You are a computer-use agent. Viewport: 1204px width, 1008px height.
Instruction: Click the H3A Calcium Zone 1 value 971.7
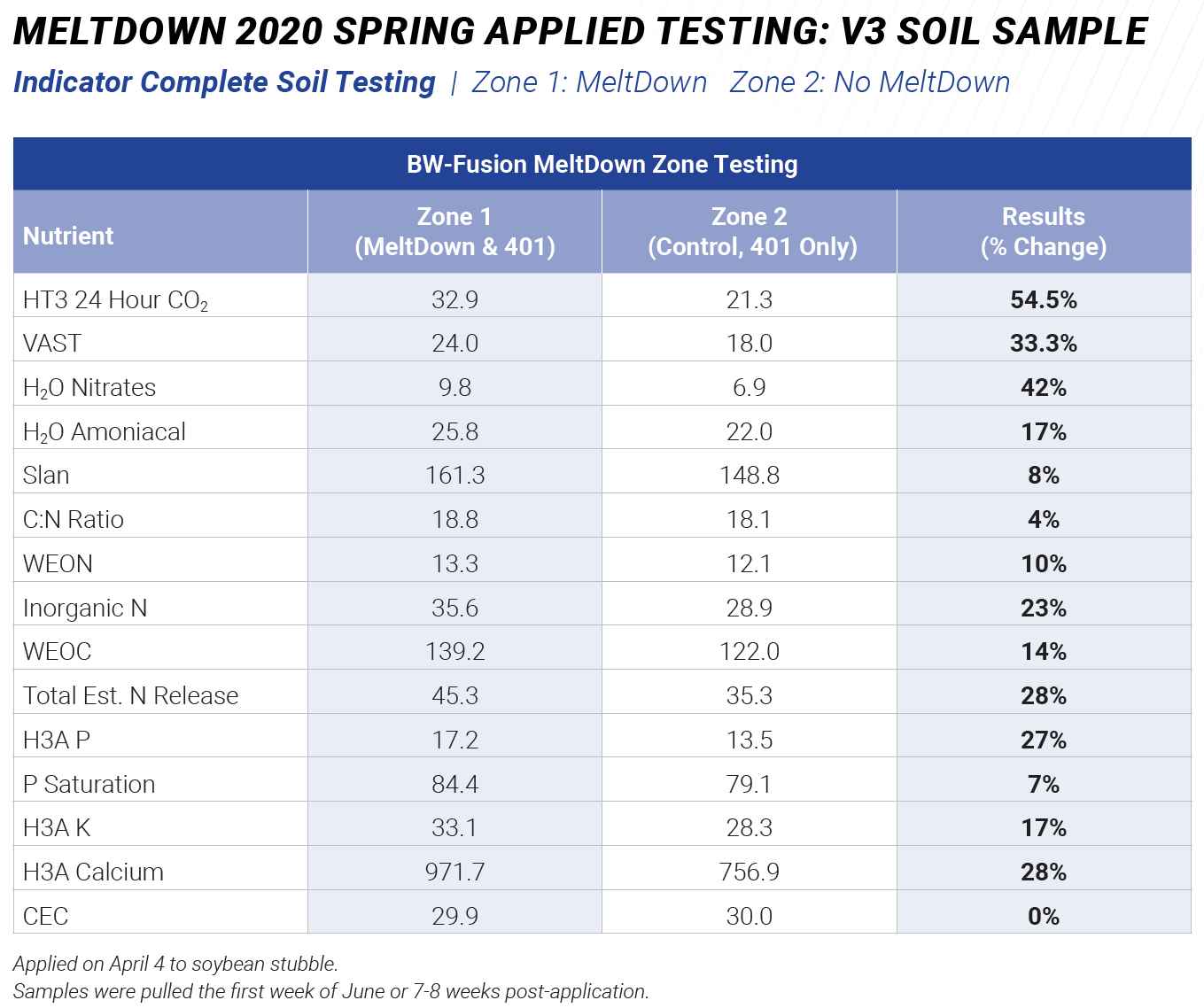[454, 872]
